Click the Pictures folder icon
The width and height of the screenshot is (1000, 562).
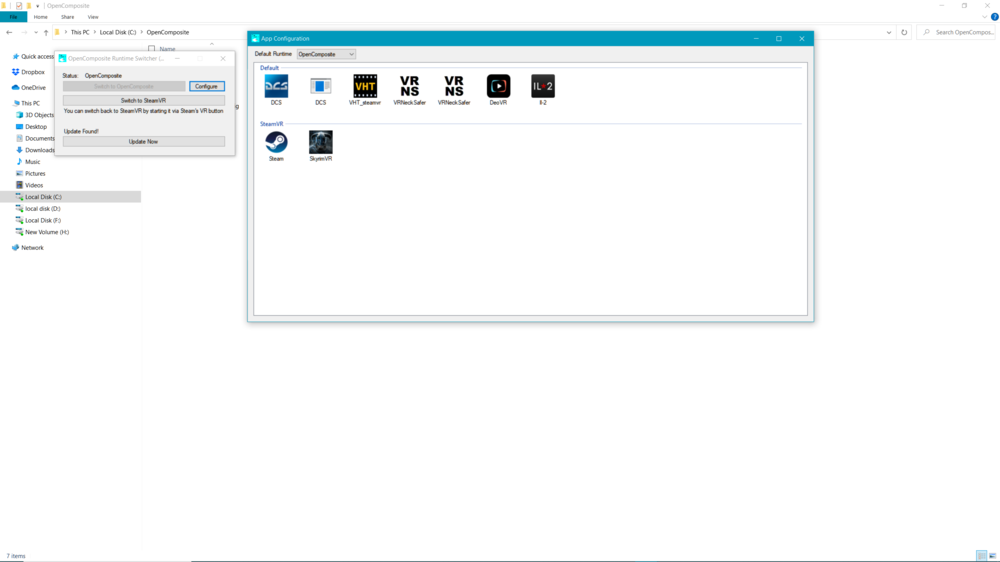tap(19, 174)
